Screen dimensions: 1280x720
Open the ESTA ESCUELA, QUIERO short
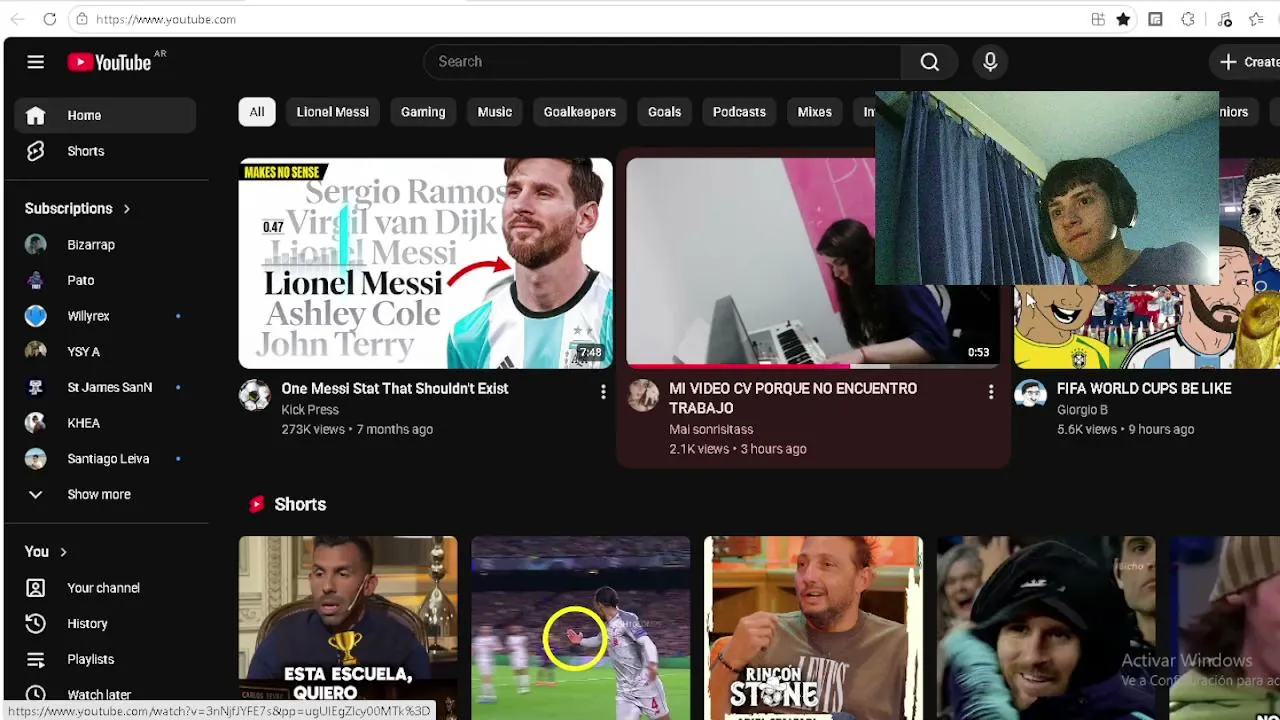pos(348,628)
